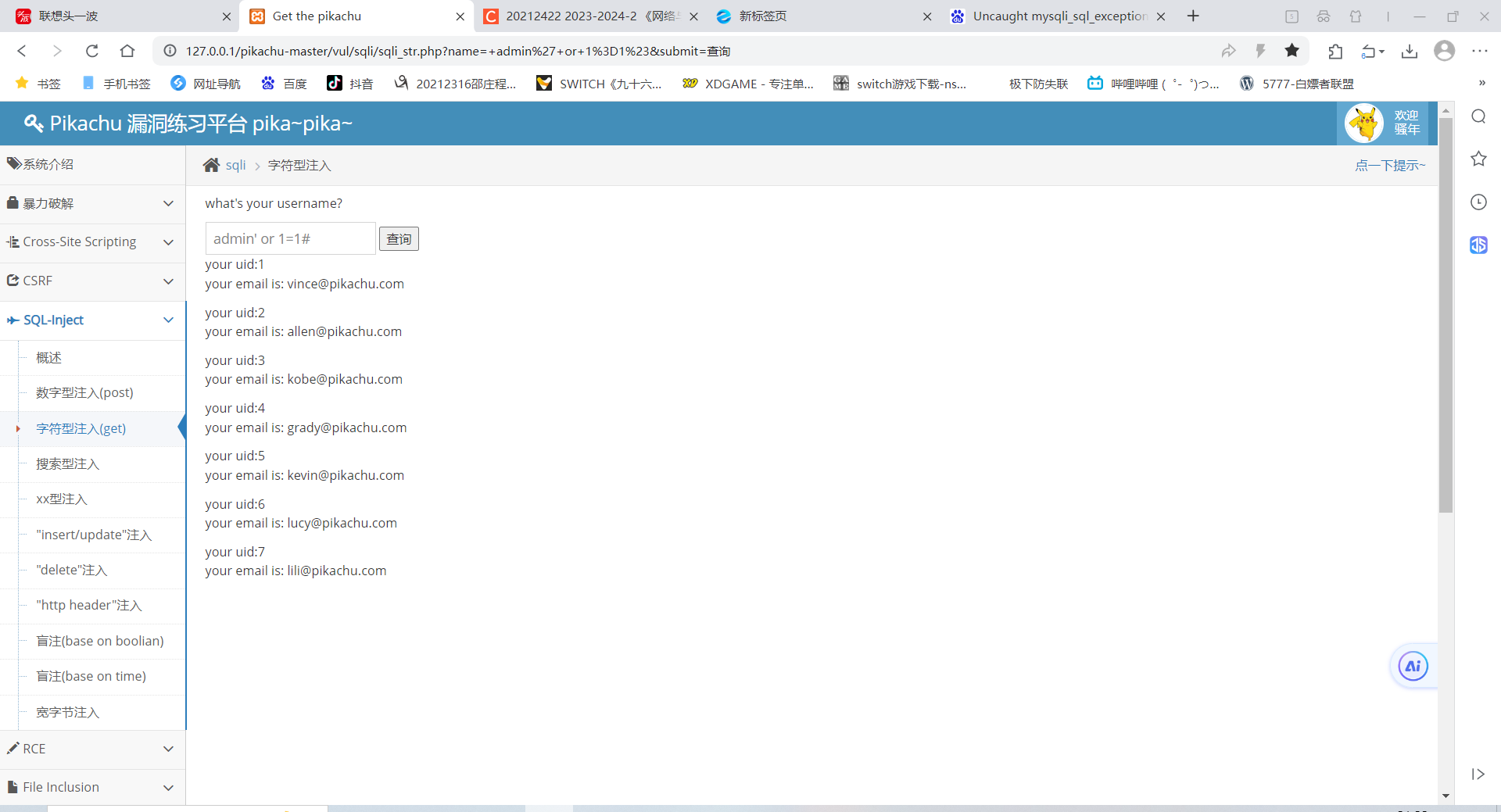Image resolution: width=1501 pixels, height=812 pixels.
Task: Expand the CSRF menu section
Action: click(92, 281)
